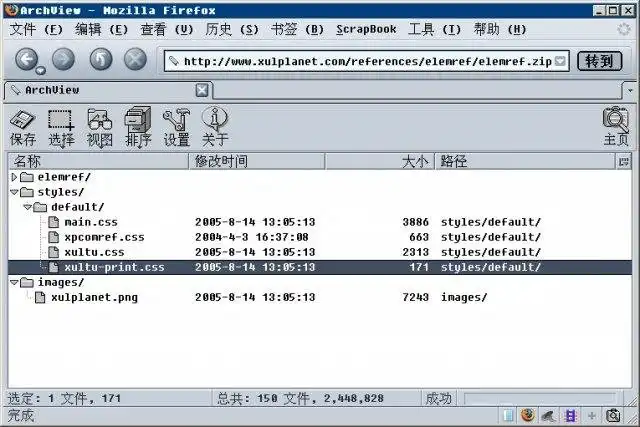The width and height of the screenshot is (640, 427).
Task: Open the Back button history dropdown arrow
Action: tap(40, 71)
